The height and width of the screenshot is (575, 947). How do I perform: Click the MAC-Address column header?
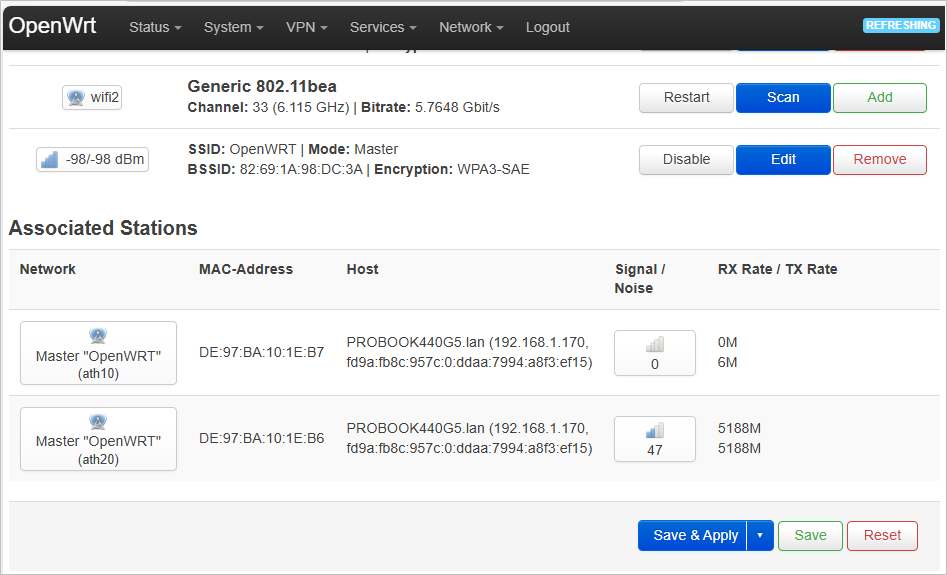point(246,269)
